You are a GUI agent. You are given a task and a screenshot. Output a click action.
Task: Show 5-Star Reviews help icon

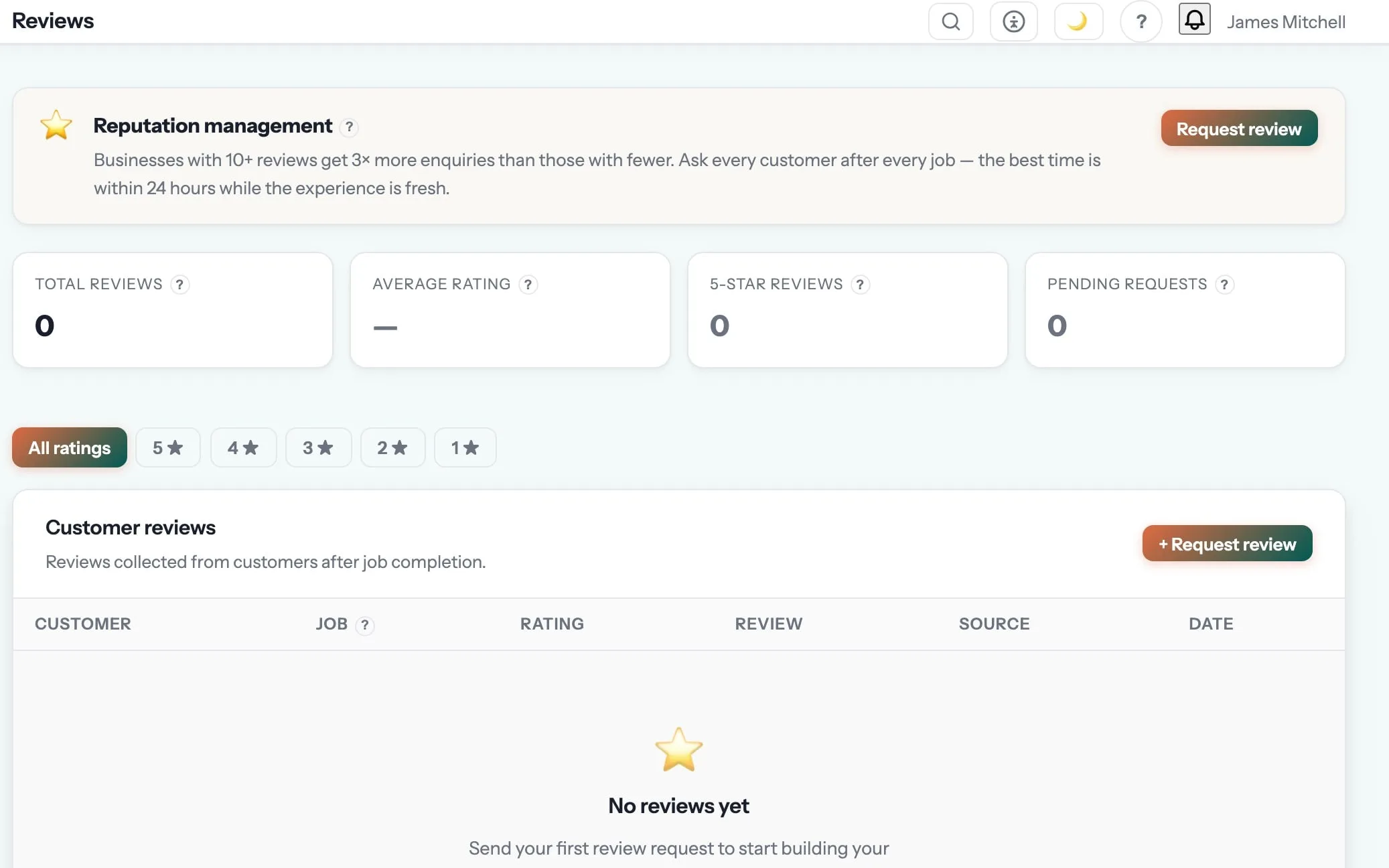[x=860, y=285]
